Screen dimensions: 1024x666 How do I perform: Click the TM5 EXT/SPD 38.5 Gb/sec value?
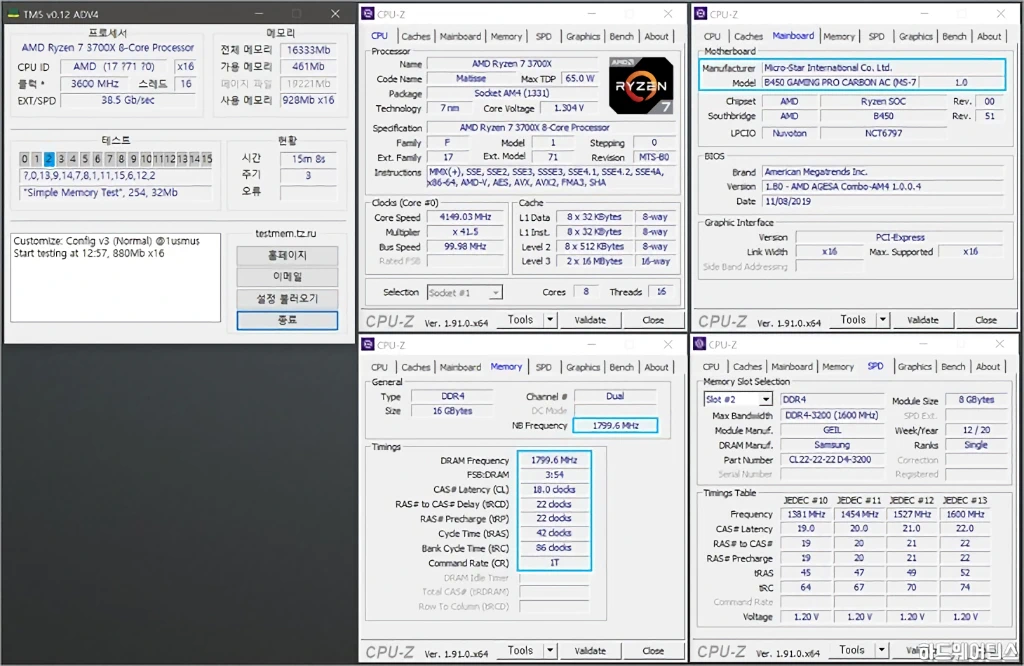click(128, 101)
